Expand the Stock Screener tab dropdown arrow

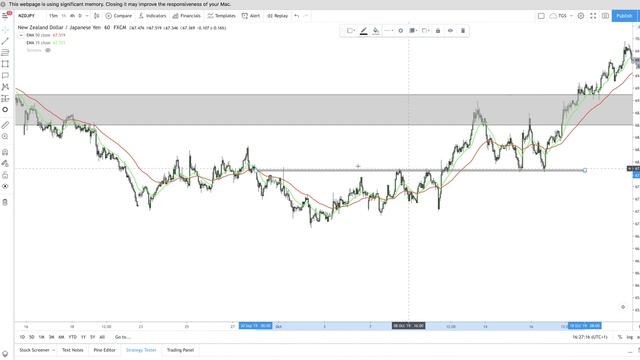(53, 350)
